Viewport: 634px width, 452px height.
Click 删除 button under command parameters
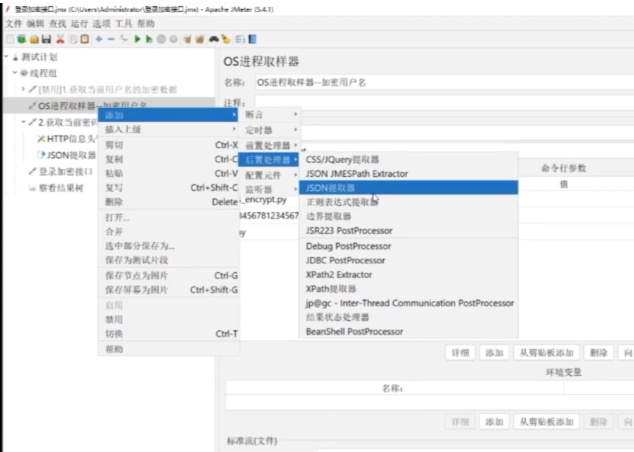click(598, 353)
